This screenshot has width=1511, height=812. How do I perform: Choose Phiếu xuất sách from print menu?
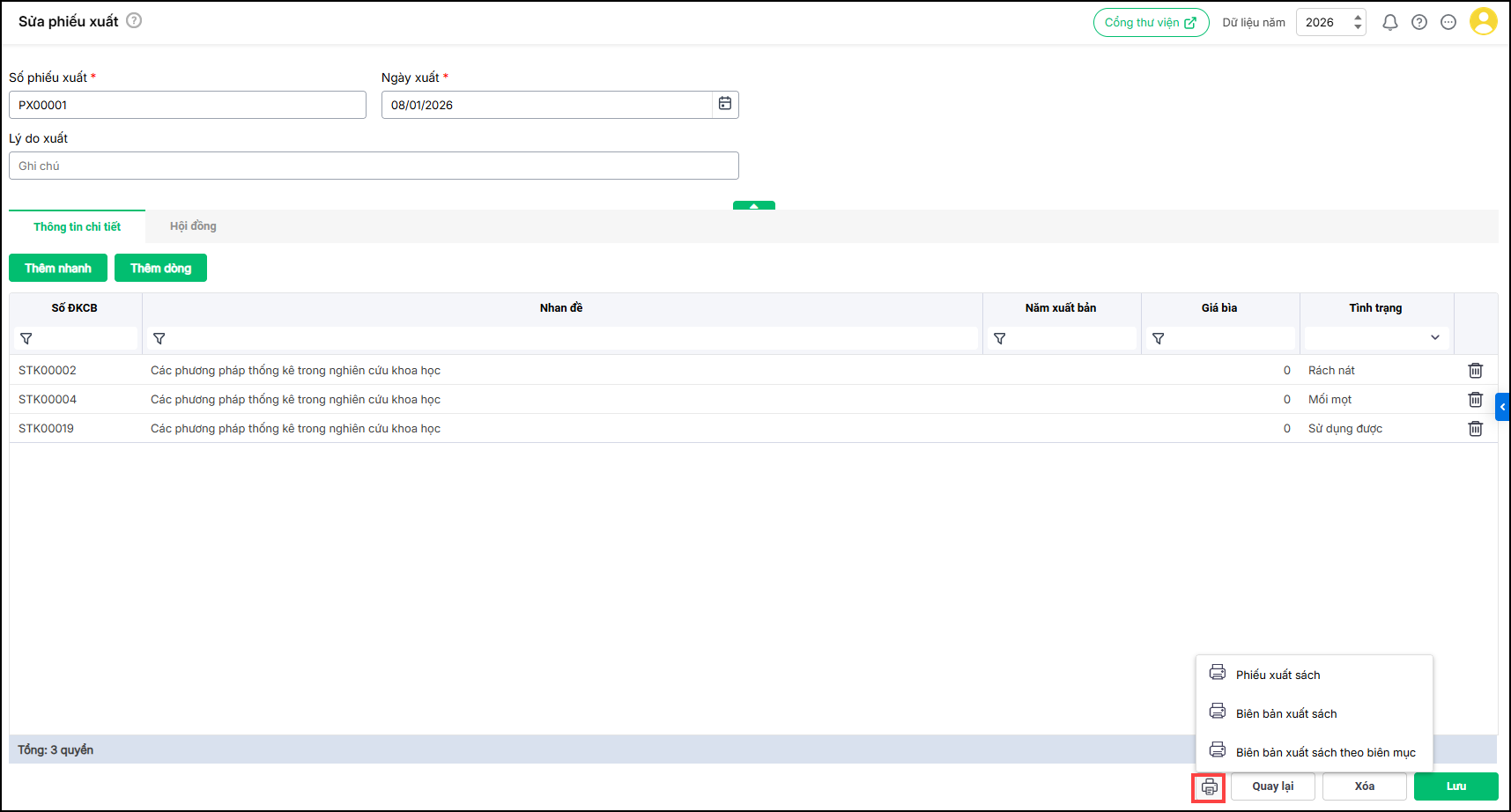[x=1278, y=675]
